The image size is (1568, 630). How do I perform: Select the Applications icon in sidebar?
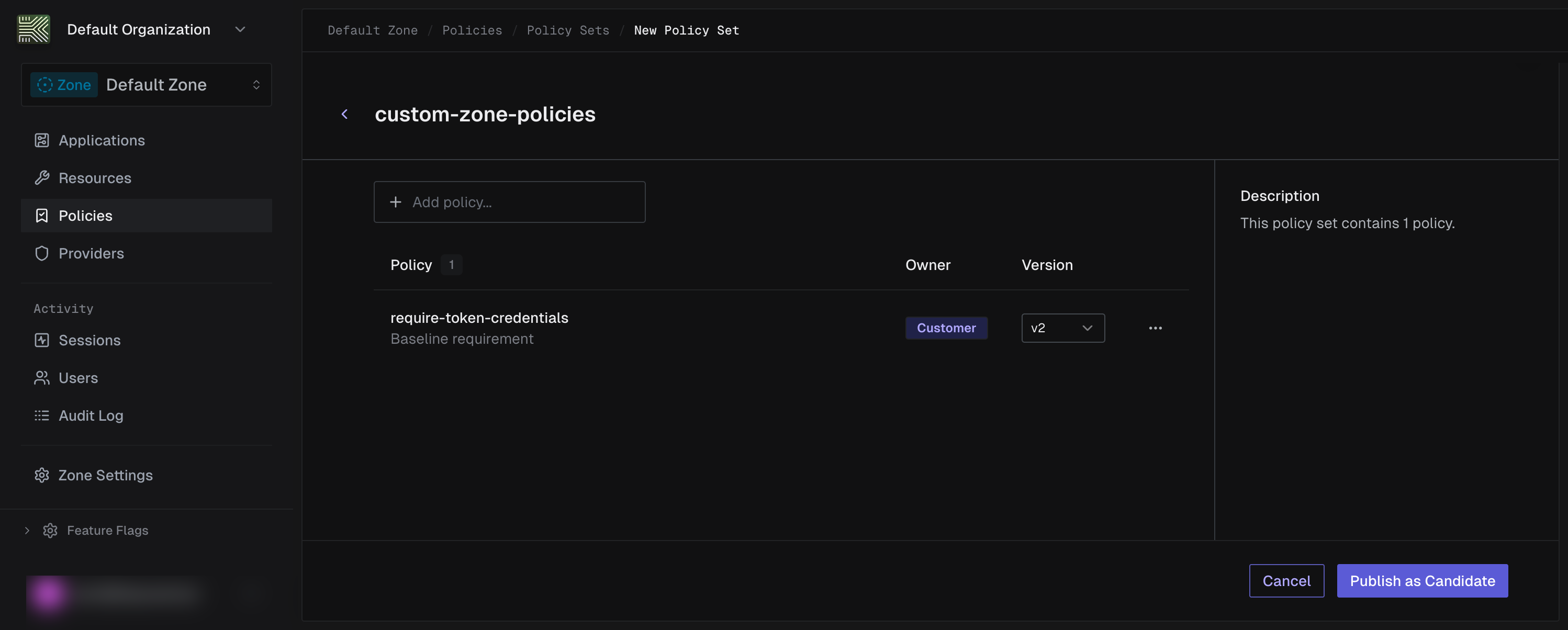click(x=41, y=140)
